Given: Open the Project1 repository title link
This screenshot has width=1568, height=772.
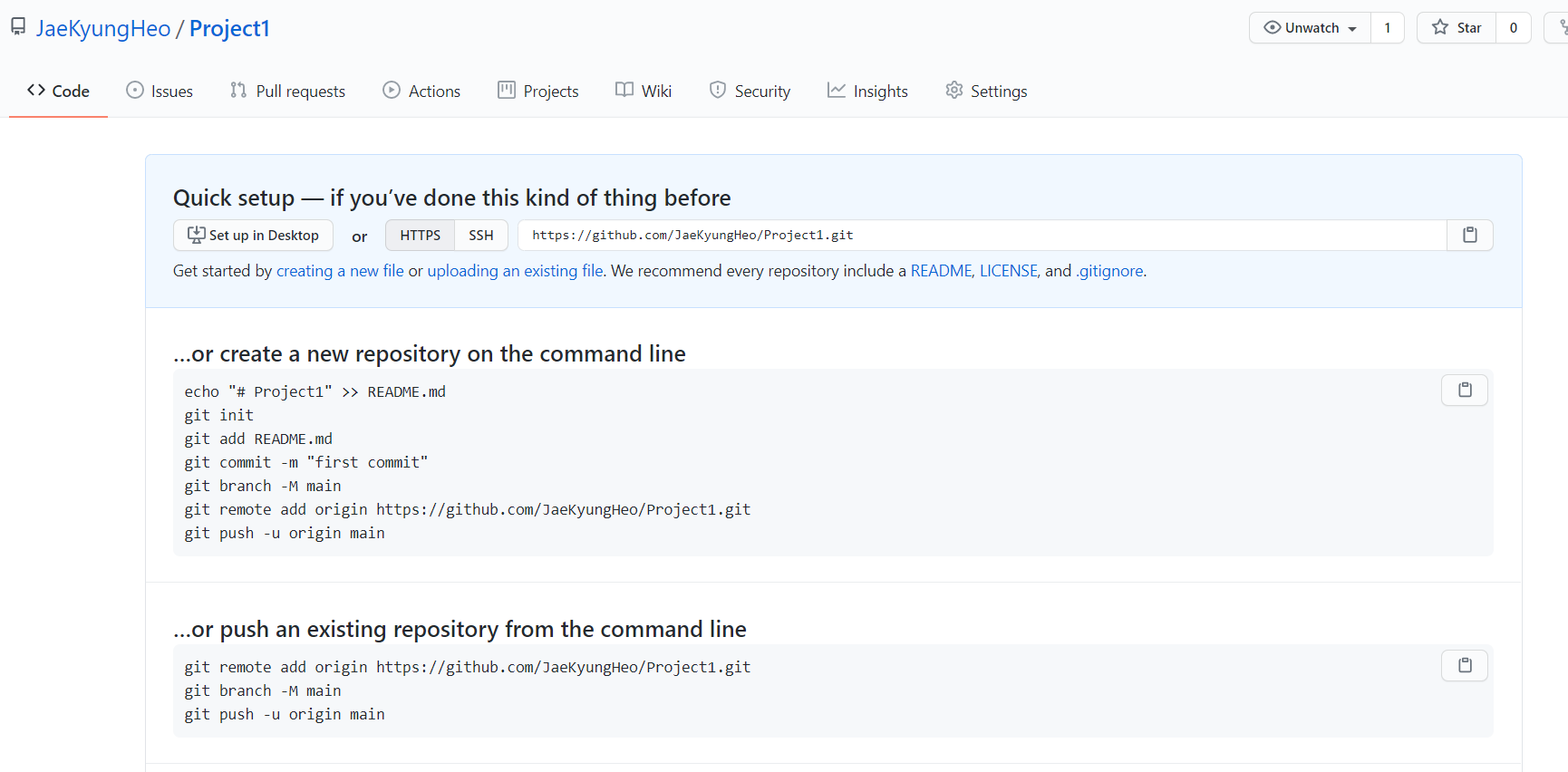Looking at the screenshot, I should pos(229,28).
